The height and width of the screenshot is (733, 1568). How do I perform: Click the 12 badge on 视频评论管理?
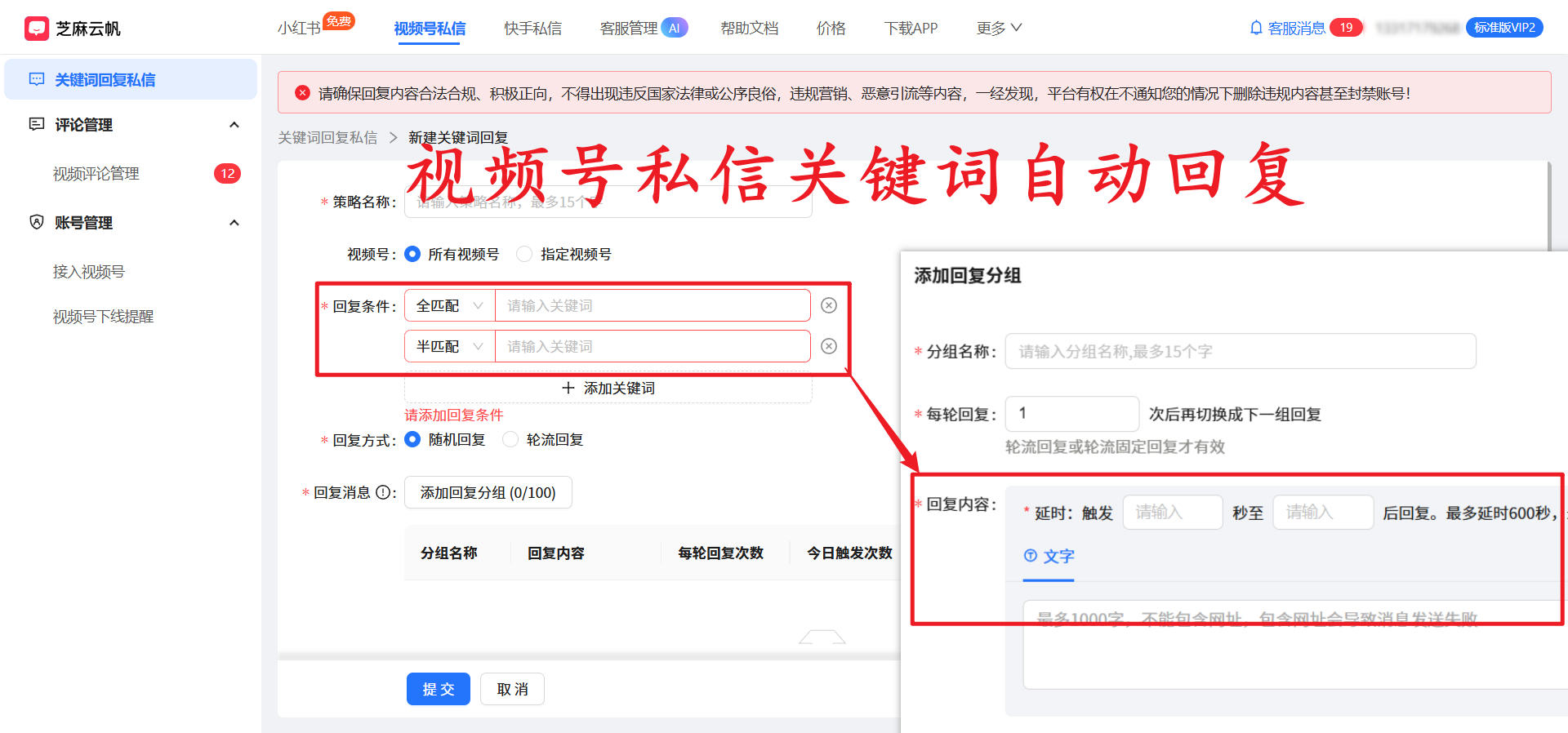pyautogui.click(x=227, y=173)
